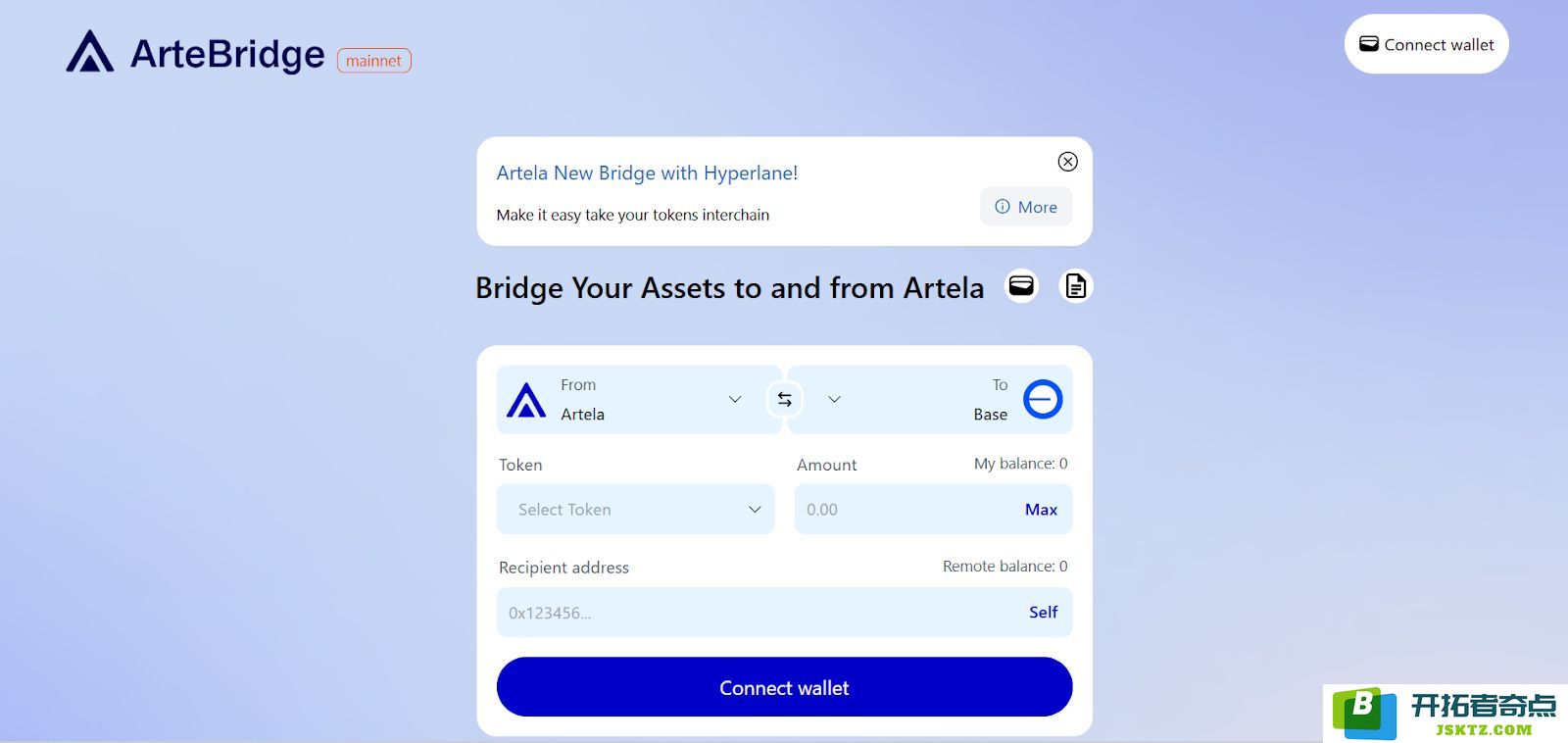
Task: Dismiss the Hyperlane announcement with the X icon
Action: pos(1068,162)
